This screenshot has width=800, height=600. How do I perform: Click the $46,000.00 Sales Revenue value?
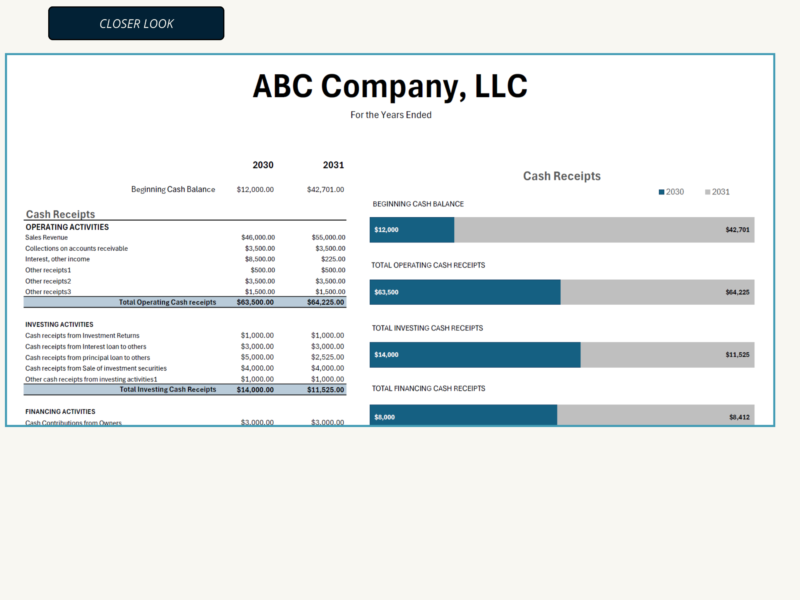tap(258, 237)
